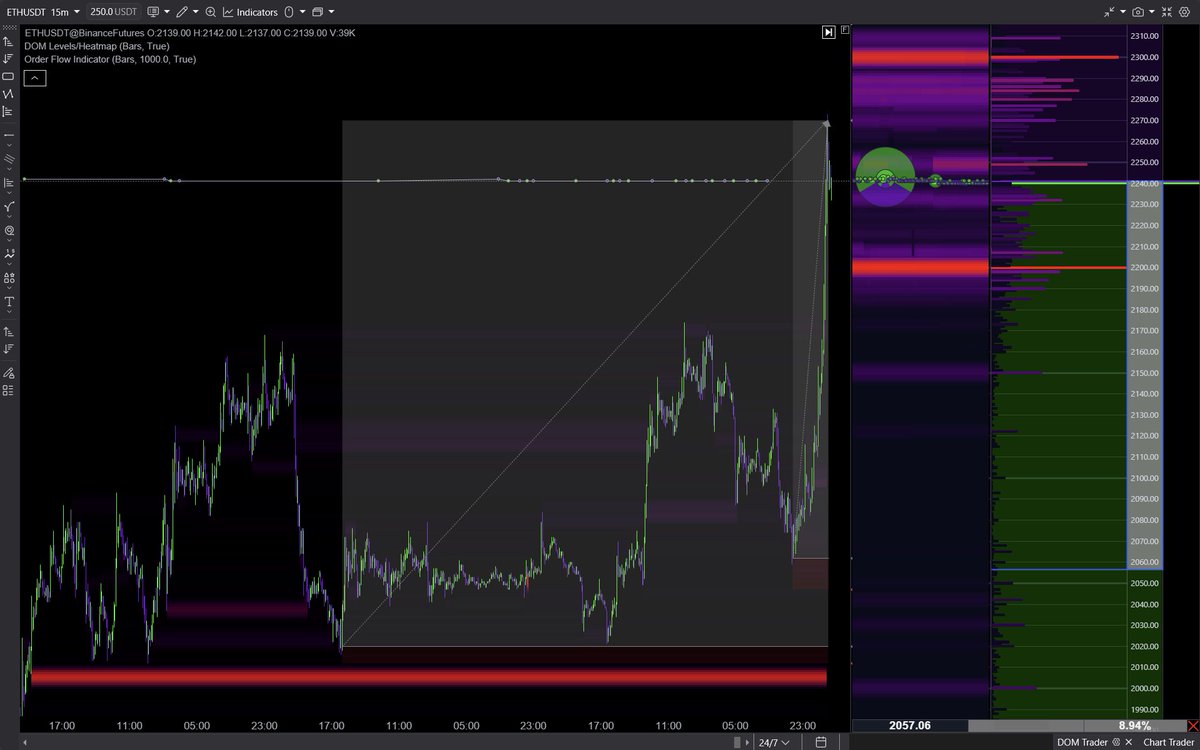This screenshot has height=750, width=1200.
Task: Select the pitchfork drawing tool
Action: tap(8, 206)
